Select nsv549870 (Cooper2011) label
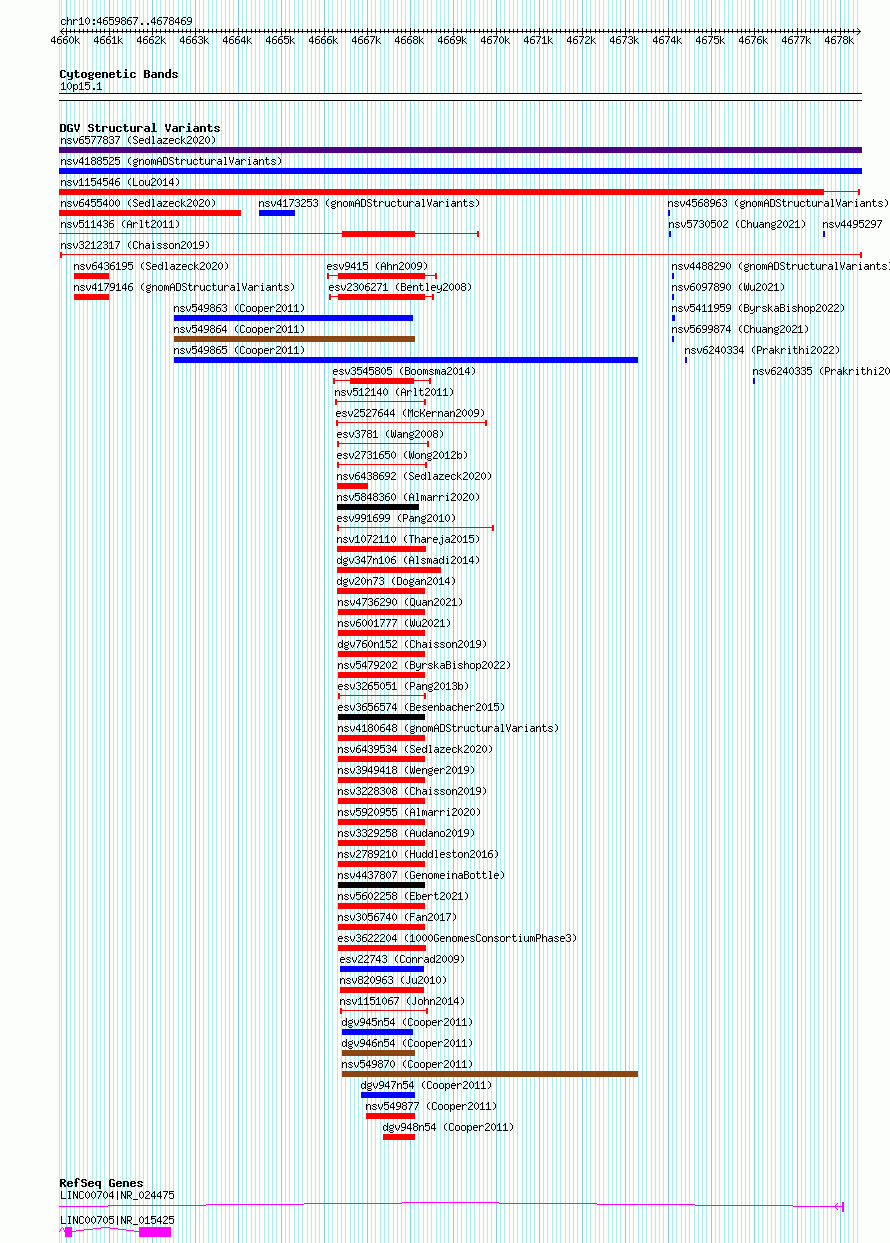Image resolution: width=890 pixels, height=1243 pixels. [407, 1064]
